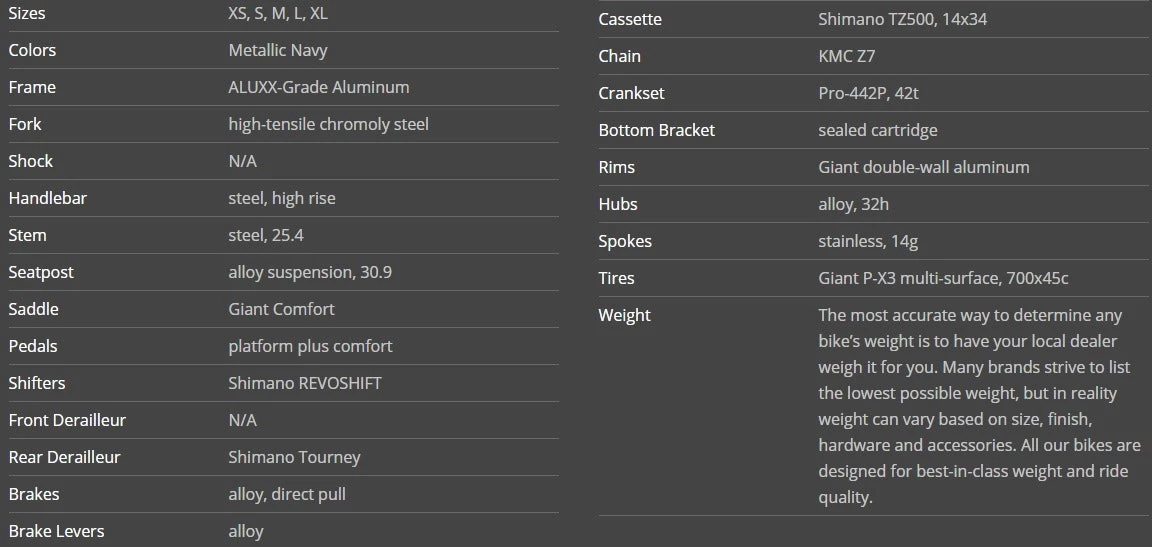This screenshot has width=1152, height=547.
Task: Click the Shimano REVOSHIFT shifters value
Action: pos(305,383)
